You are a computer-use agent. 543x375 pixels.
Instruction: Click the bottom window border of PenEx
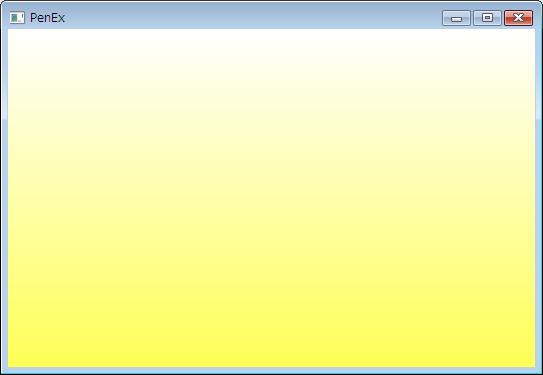[x=272, y=370]
